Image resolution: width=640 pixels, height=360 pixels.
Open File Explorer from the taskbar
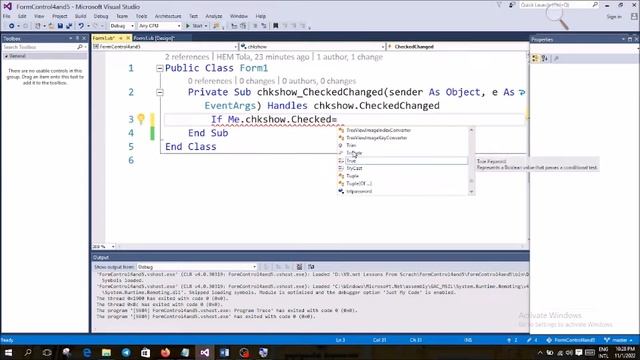pyautogui.click(x=107, y=352)
